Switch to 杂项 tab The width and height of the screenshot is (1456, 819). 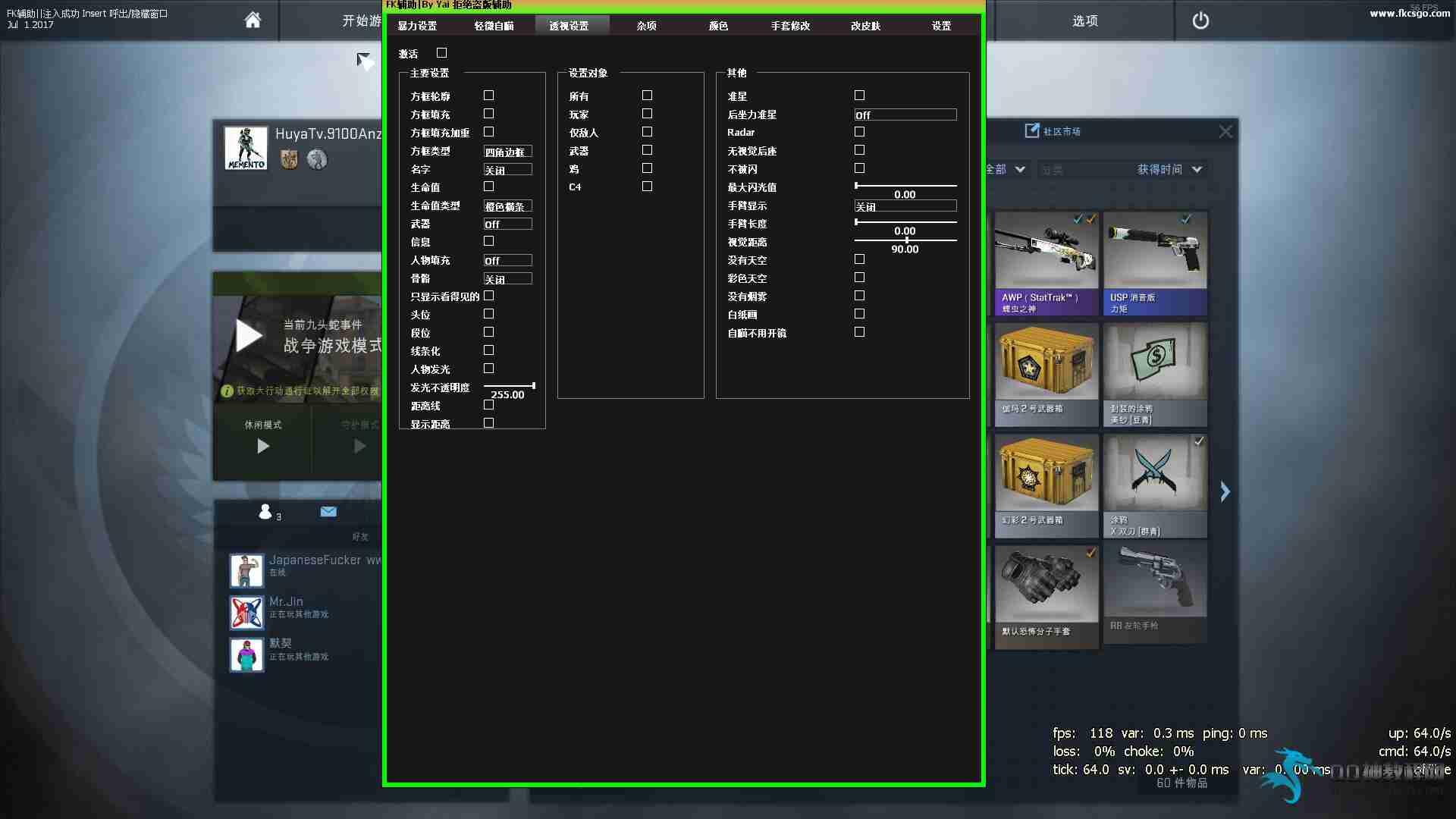pos(647,26)
